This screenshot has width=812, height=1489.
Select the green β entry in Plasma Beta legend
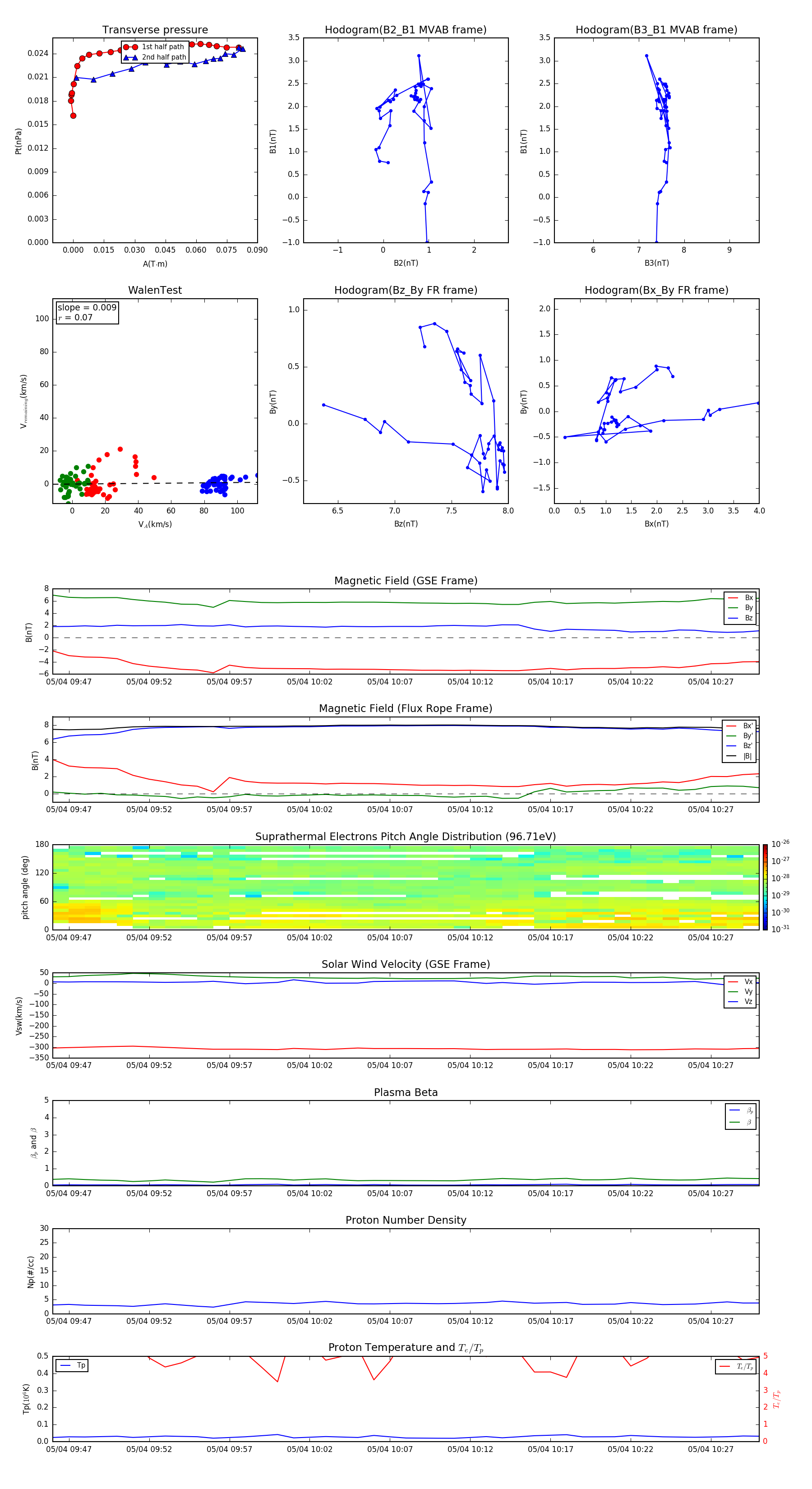(741, 1122)
